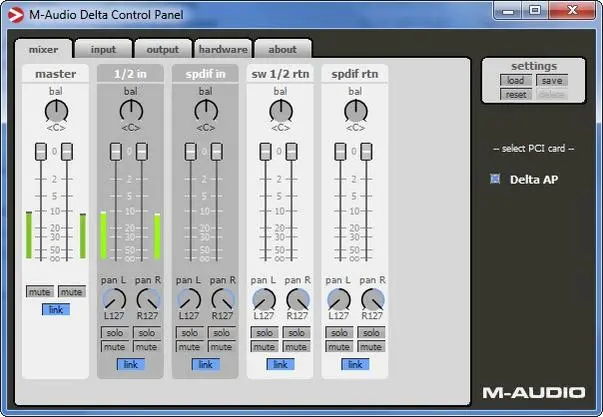The image size is (603, 417).
Task: Select the Delta AP PCI card
Action: pyautogui.click(x=495, y=179)
